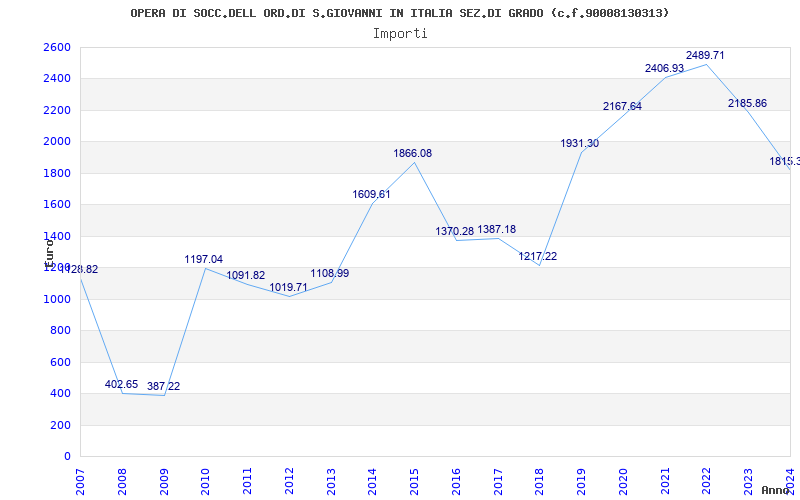Image resolution: width=800 pixels, height=500 pixels.
Task: Click the x-axis year 2014
Action: (372, 481)
